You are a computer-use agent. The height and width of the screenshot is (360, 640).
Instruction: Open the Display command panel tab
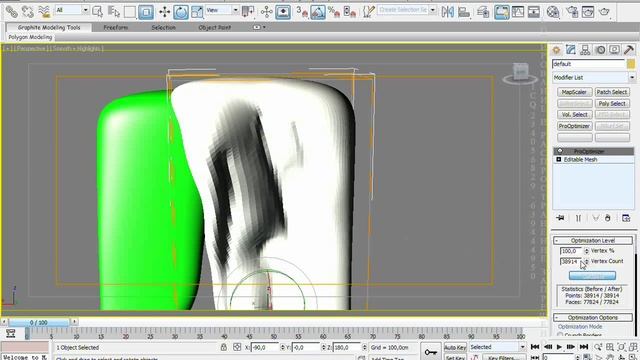coord(614,50)
